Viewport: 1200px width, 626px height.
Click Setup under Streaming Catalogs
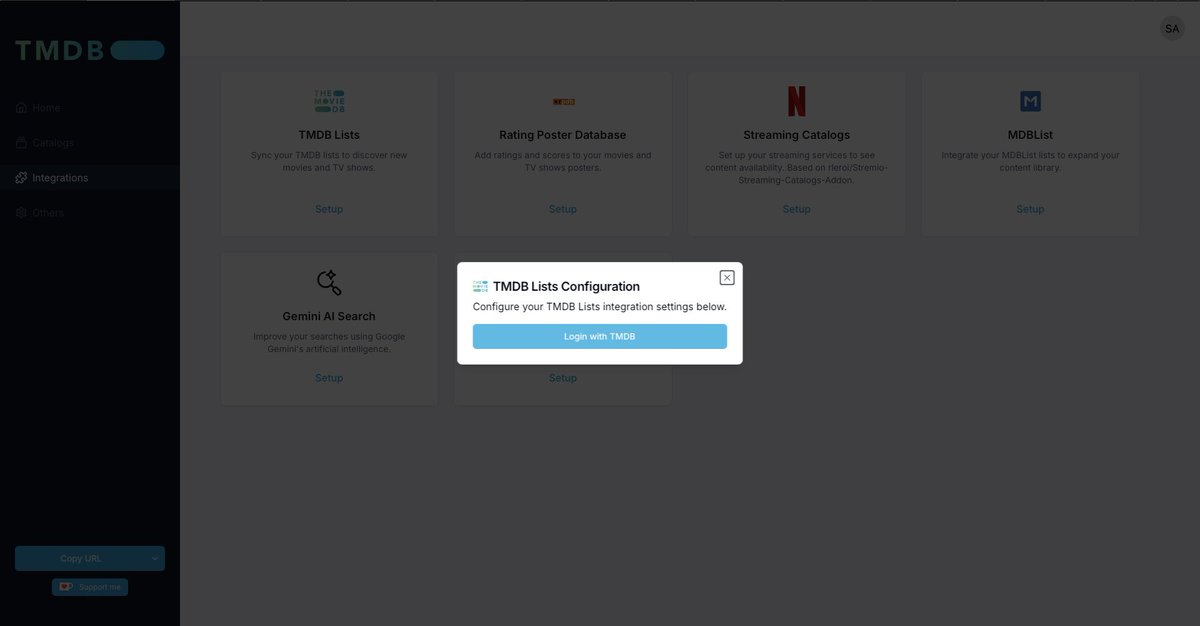tap(797, 209)
